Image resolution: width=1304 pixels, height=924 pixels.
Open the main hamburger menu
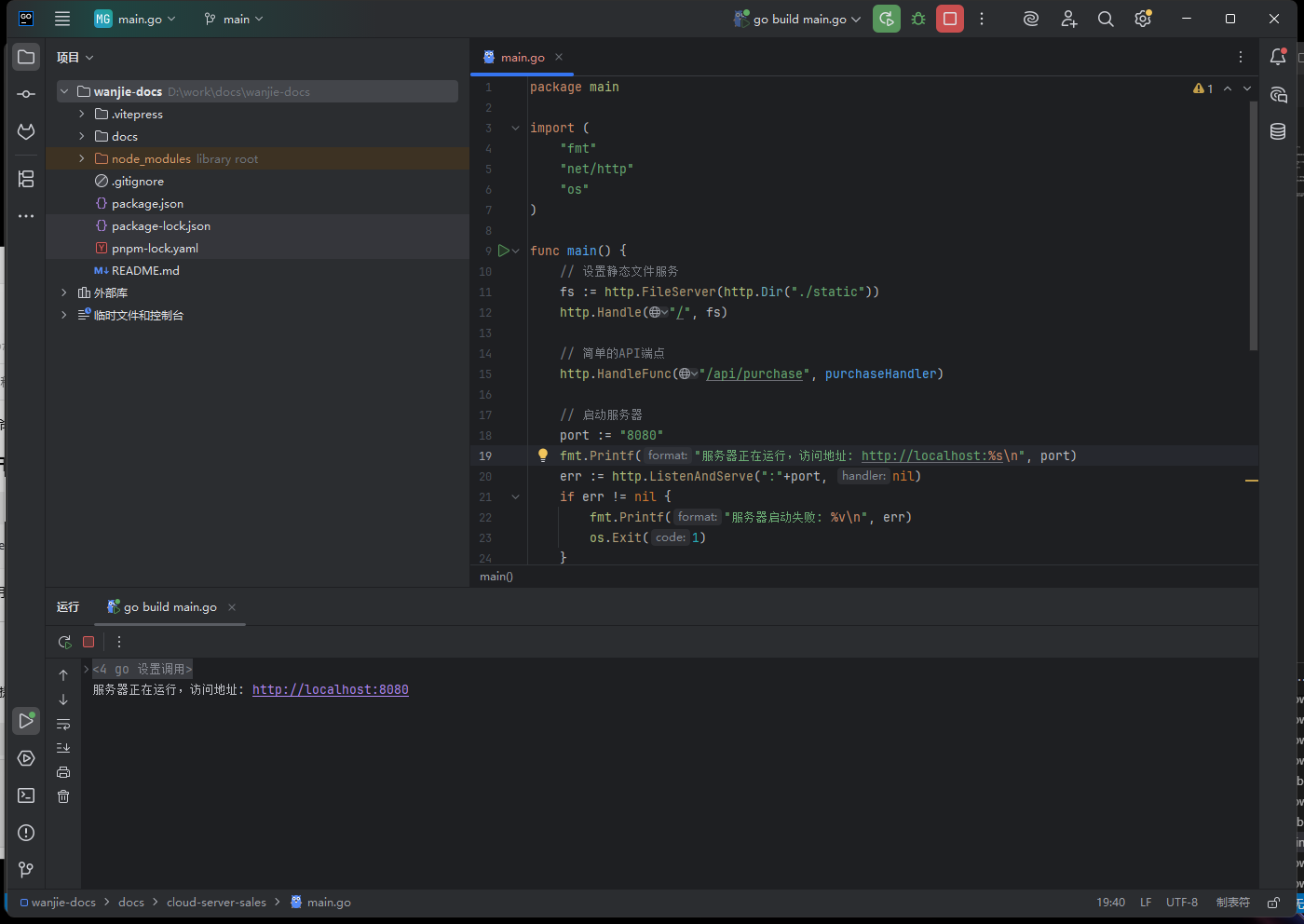point(62,19)
